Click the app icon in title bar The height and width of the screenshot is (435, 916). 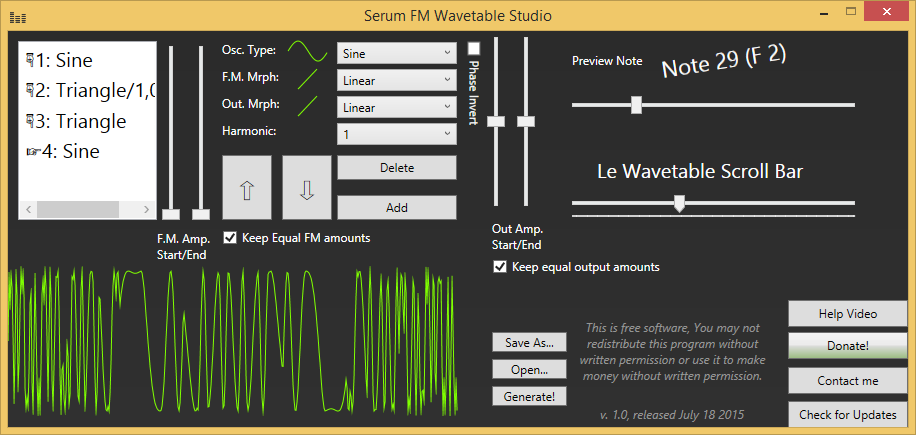coord(18,18)
